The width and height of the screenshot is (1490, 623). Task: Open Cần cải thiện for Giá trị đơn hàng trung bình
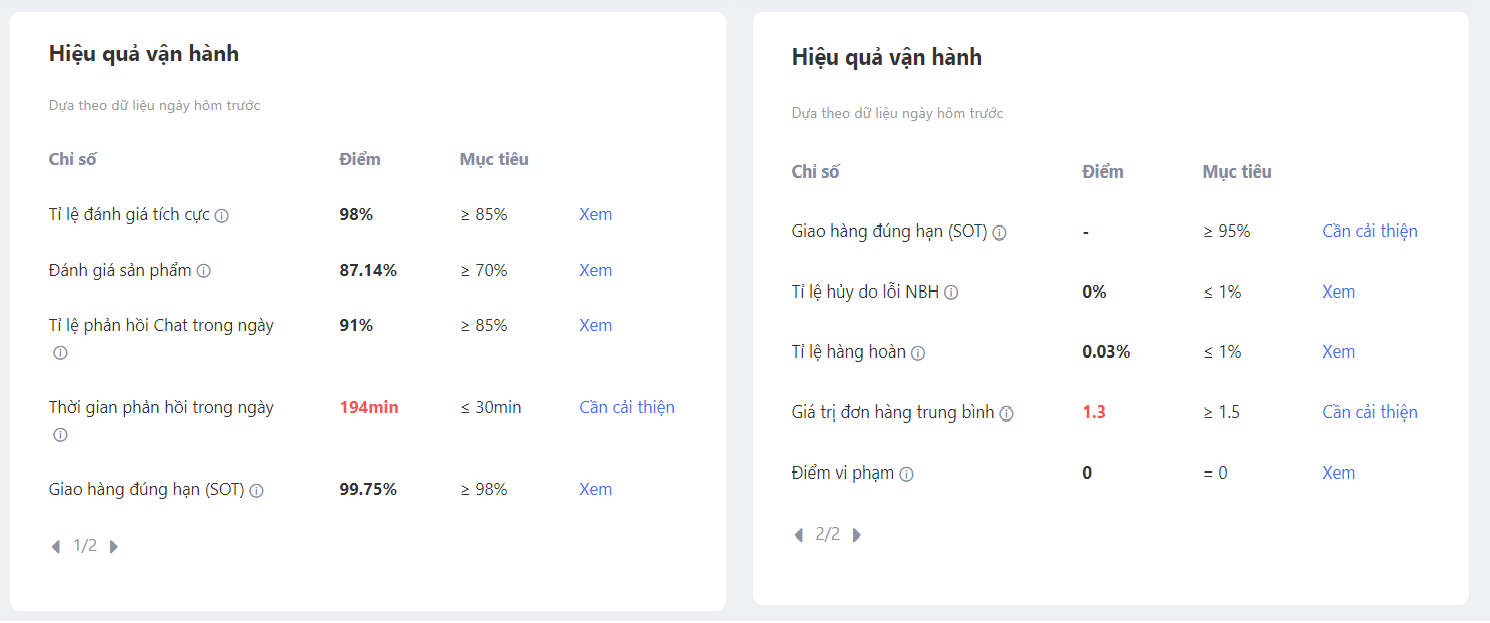[x=1369, y=412]
